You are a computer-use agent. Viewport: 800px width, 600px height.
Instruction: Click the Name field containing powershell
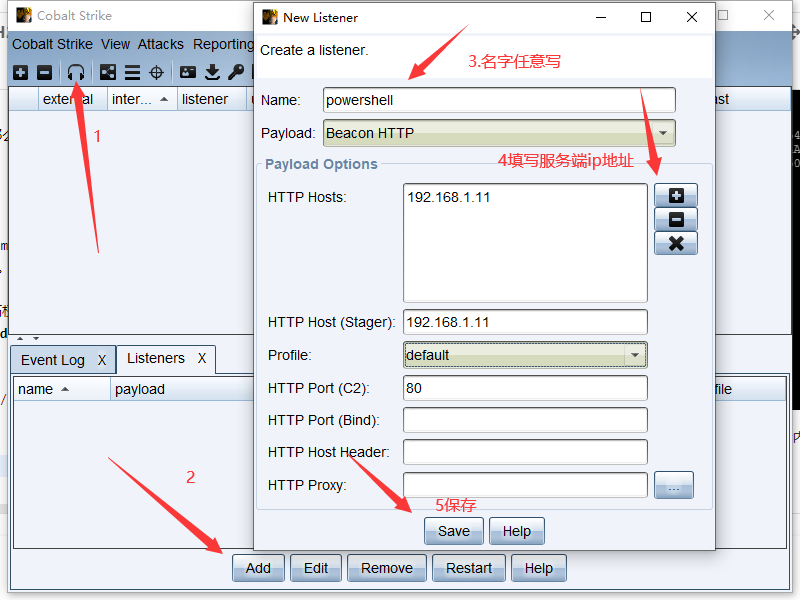(499, 100)
